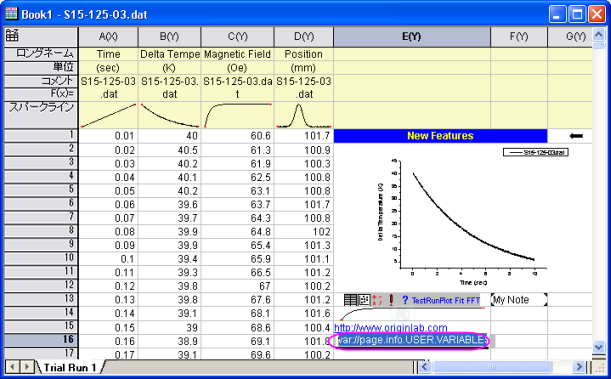Click the (Oe) units cell

[237, 68]
